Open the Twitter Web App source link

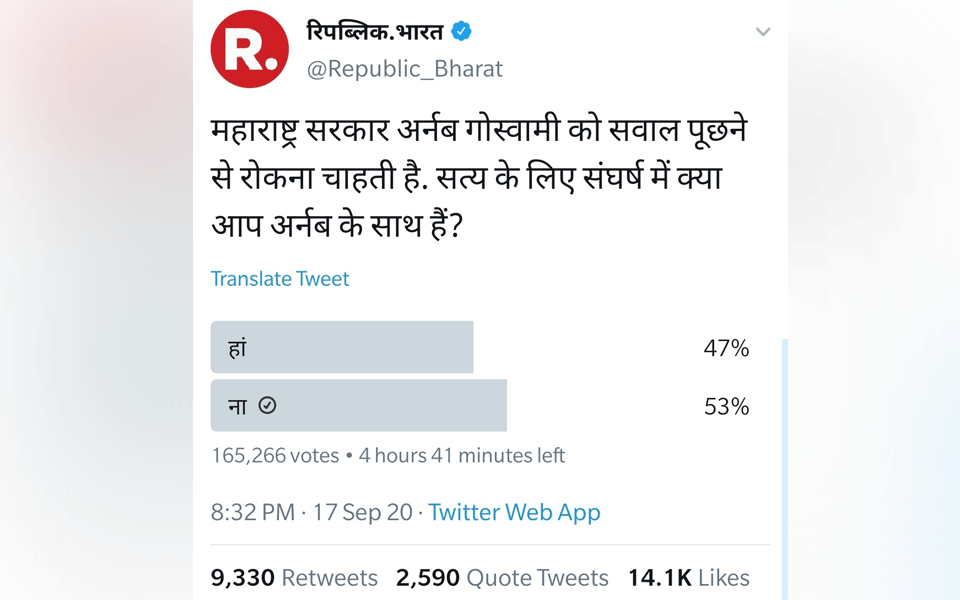(514, 512)
